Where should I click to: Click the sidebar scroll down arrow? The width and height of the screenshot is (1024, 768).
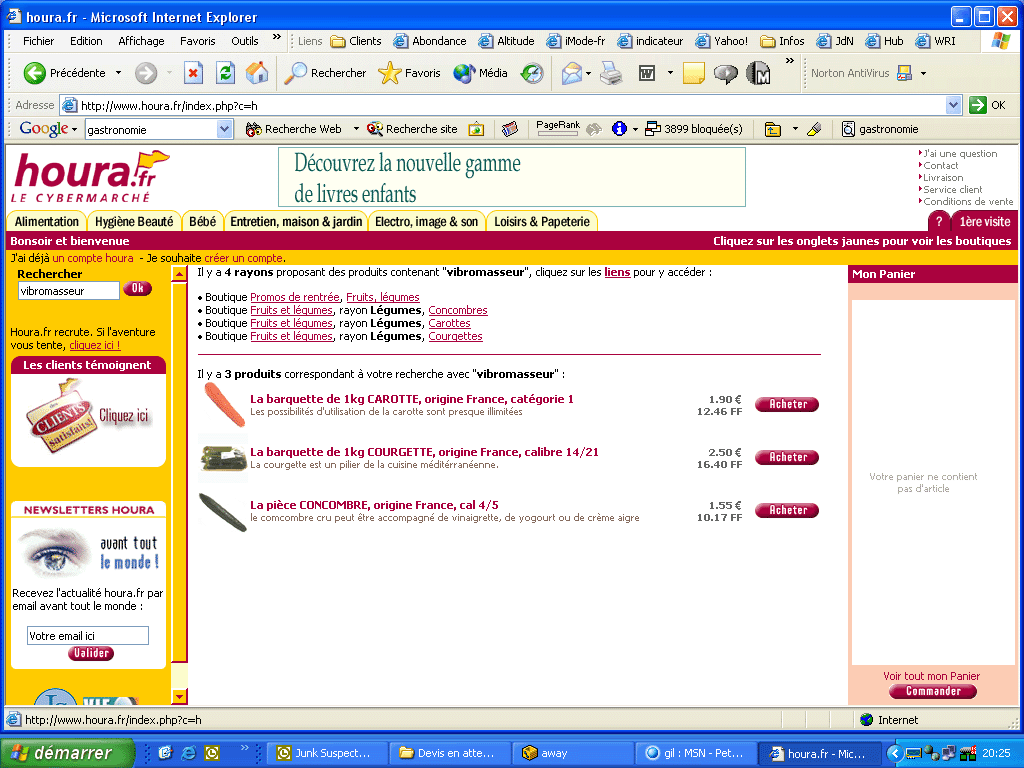tap(179, 697)
